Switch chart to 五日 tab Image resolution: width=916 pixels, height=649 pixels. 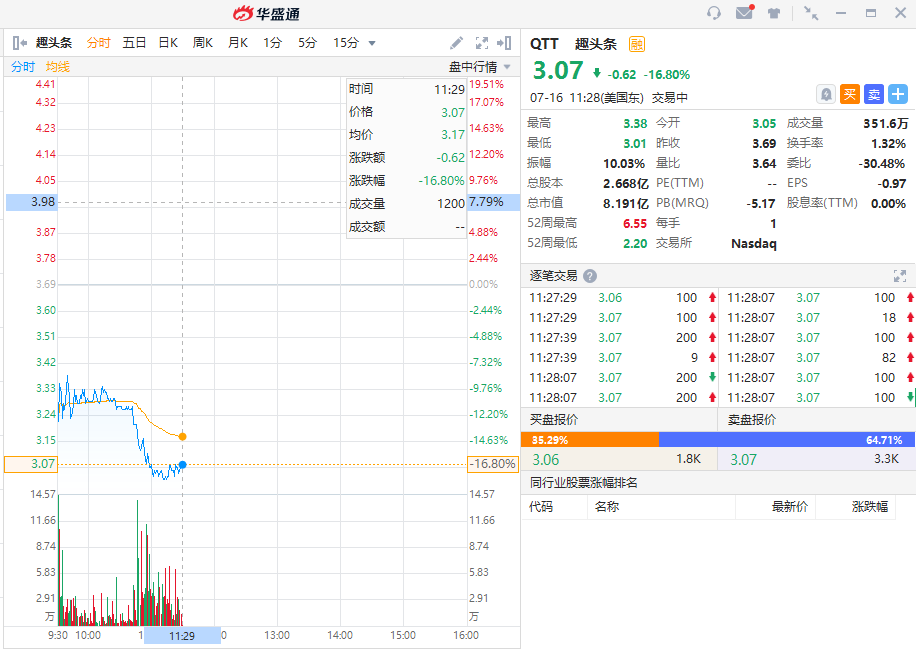pyautogui.click(x=134, y=43)
